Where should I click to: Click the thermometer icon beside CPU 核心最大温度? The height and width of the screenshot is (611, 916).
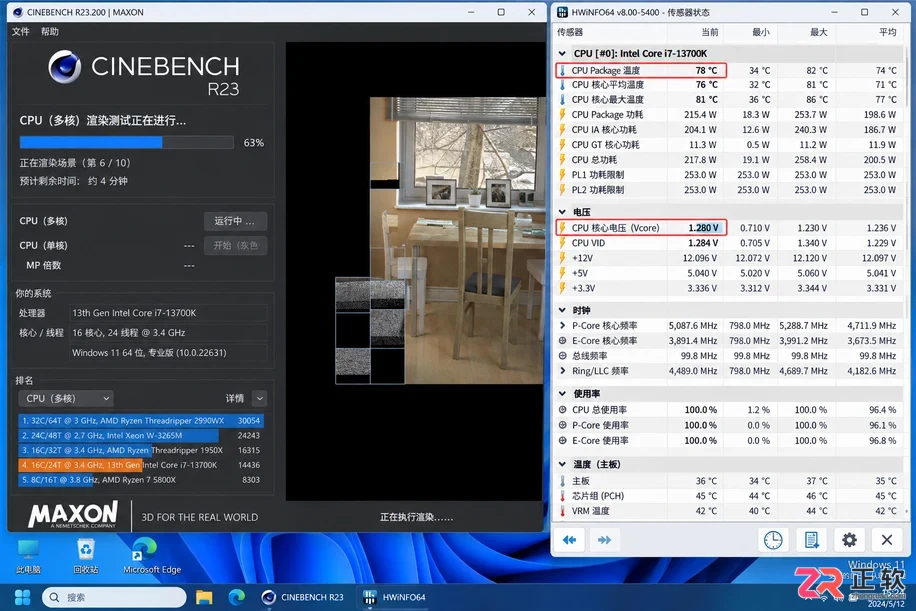point(563,100)
